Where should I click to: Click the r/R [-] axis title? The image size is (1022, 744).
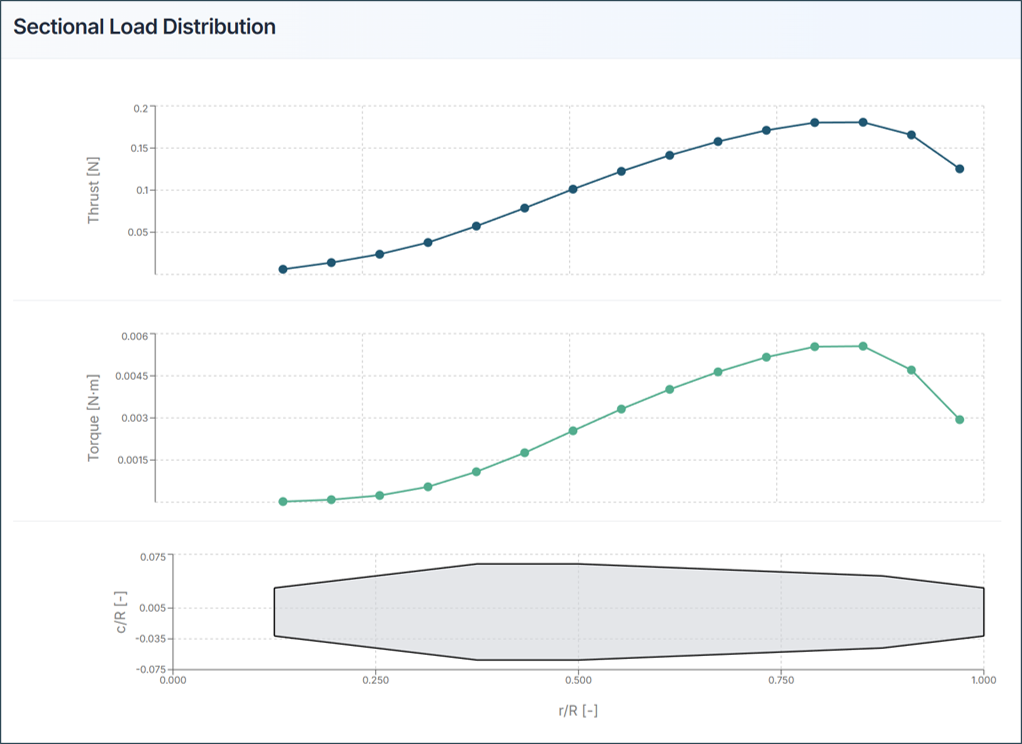tap(578, 712)
